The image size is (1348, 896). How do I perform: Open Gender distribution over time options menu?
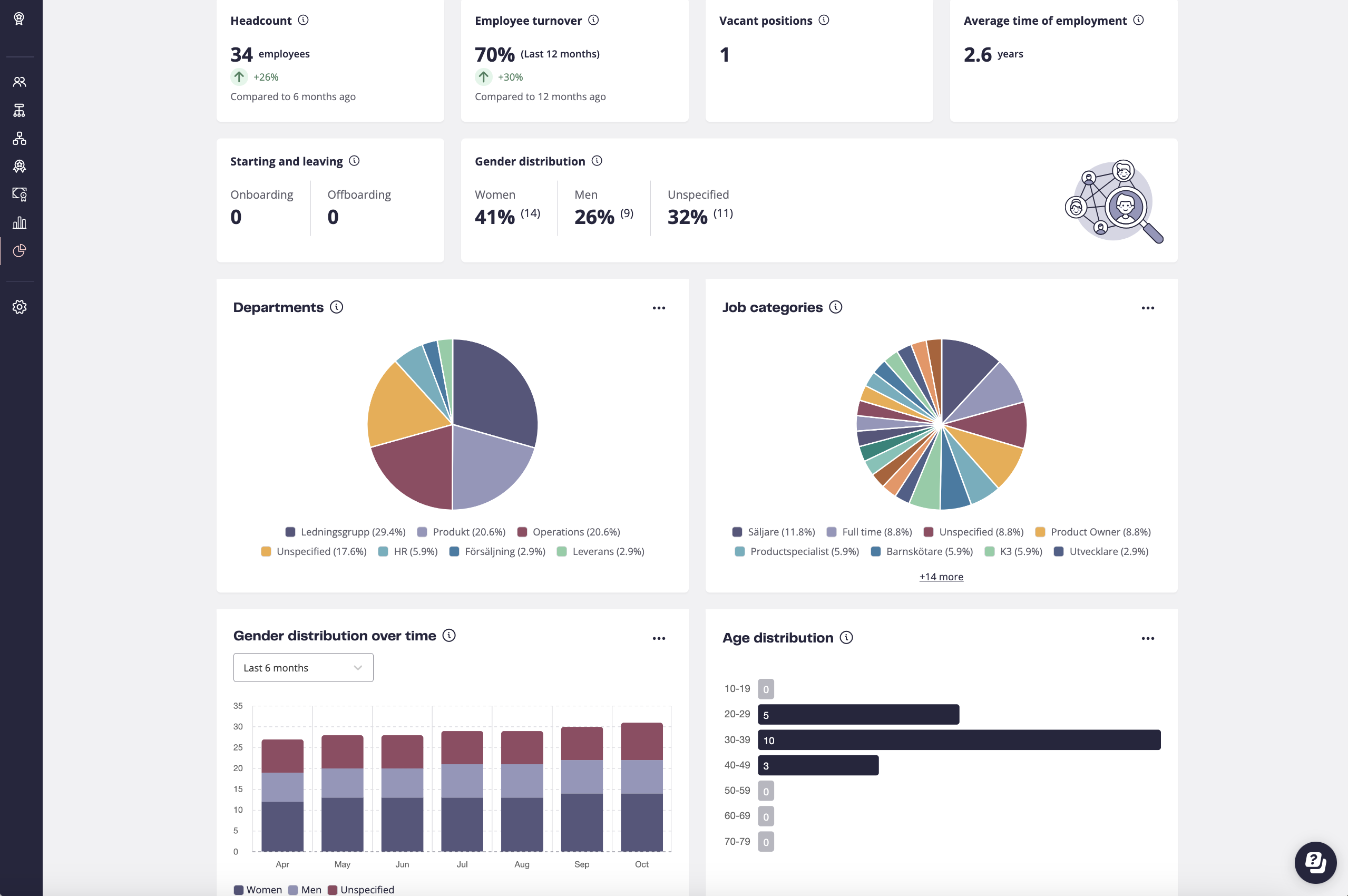(659, 638)
